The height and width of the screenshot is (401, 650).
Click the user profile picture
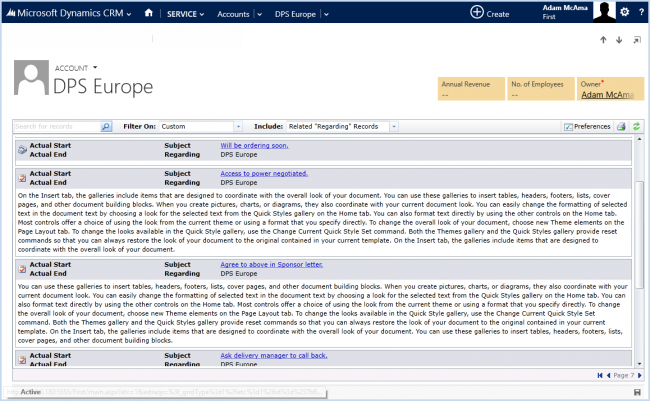click(x=604, y=12)
